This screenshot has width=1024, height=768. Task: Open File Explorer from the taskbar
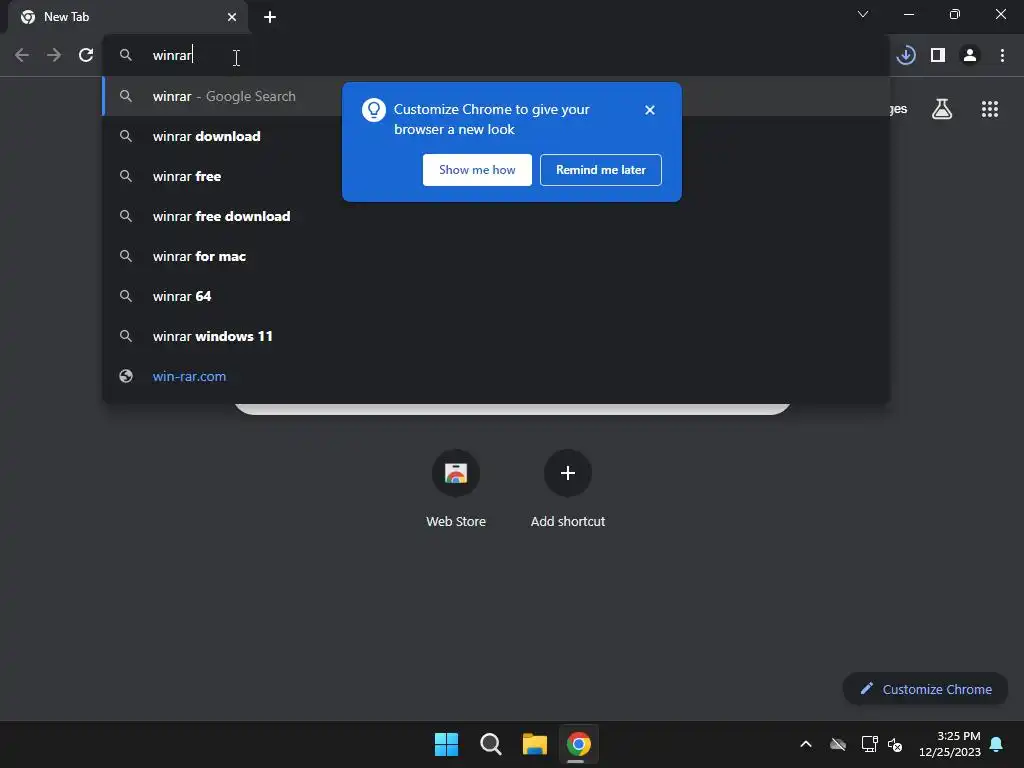pos(534,744)
